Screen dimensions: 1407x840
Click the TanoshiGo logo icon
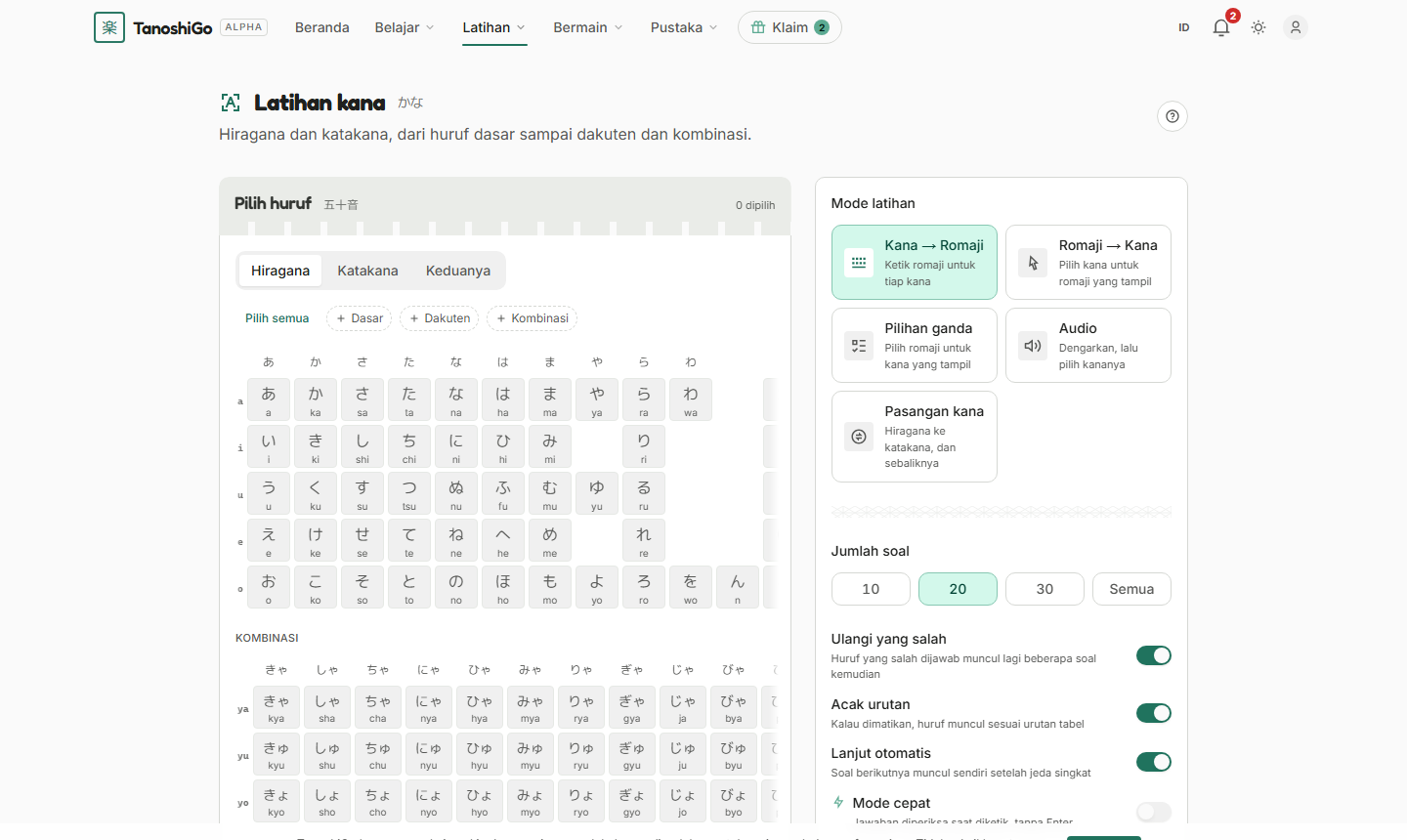coord(109,27)
